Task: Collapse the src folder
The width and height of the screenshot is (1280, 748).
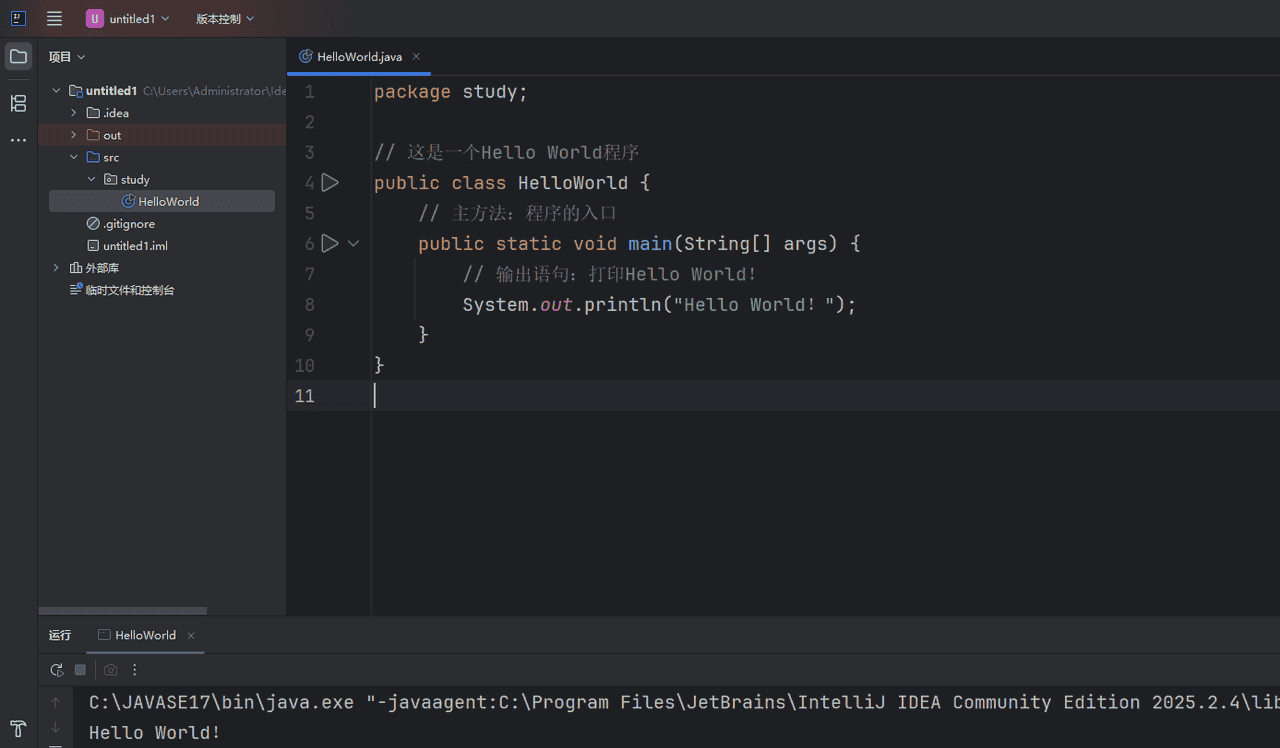Action: 74,157
